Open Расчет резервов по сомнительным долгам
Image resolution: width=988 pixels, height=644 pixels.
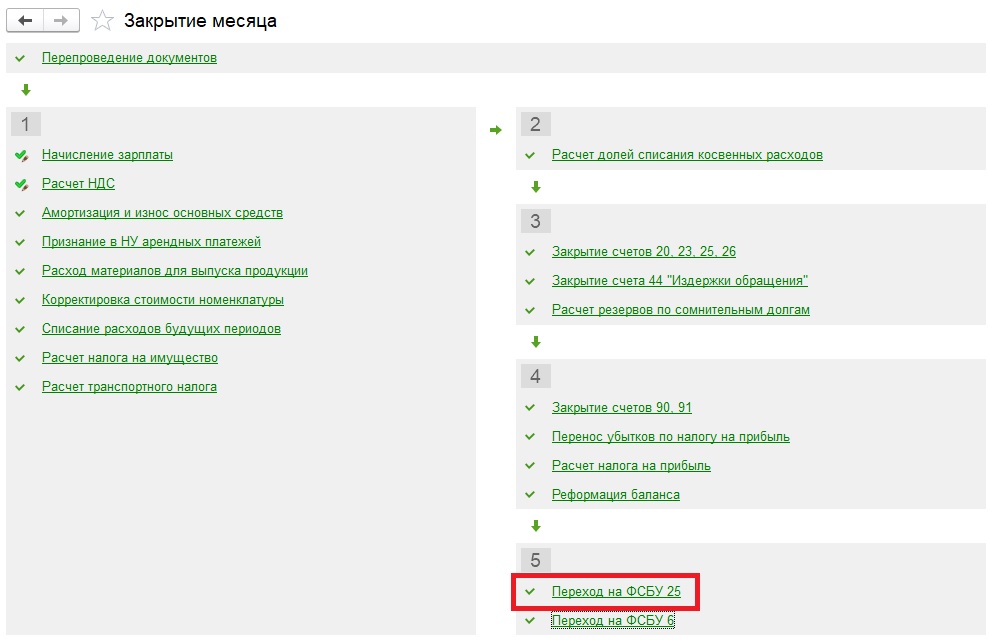(681, 310)
